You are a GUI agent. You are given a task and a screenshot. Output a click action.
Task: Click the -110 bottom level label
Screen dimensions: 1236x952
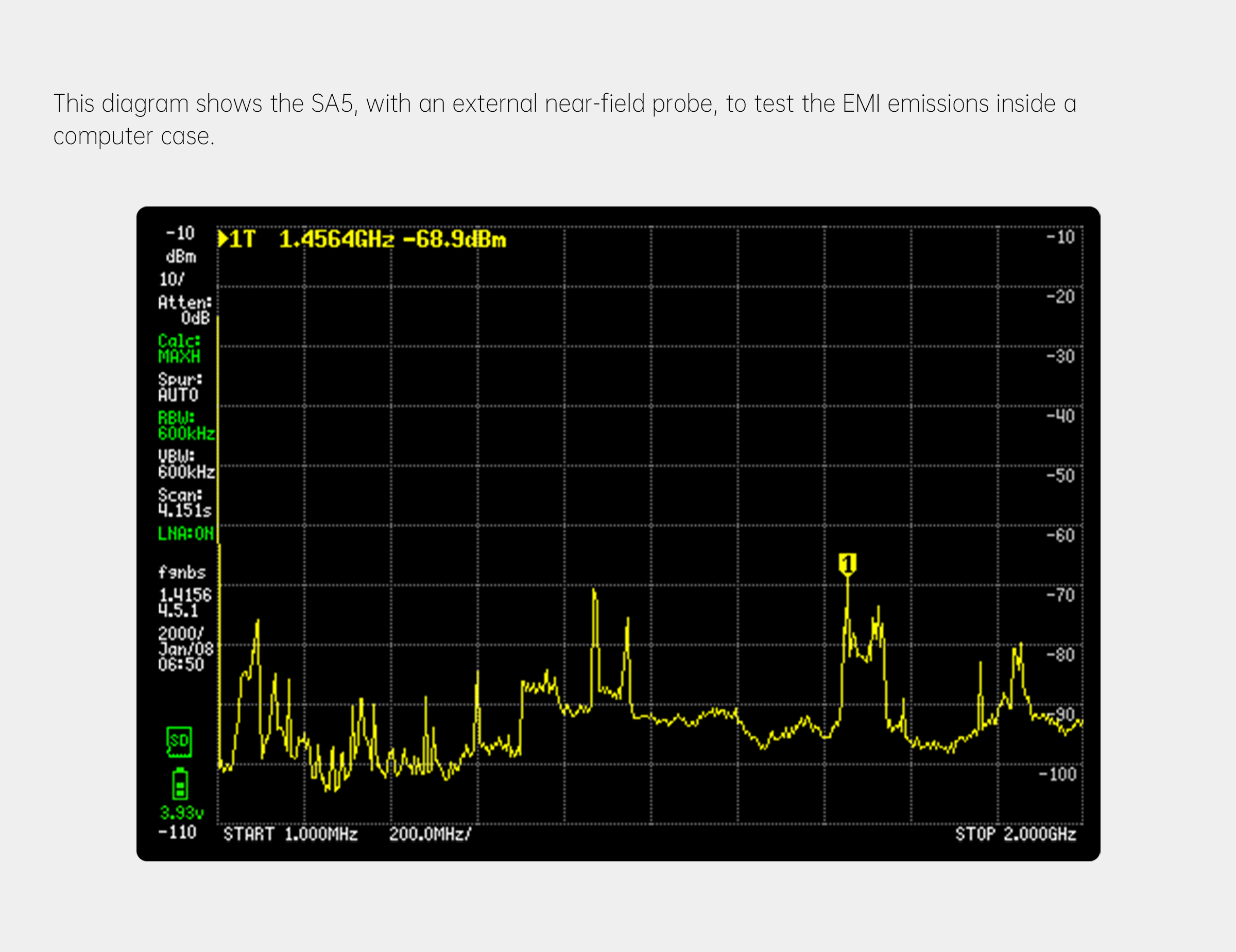[x=177, y=832]
